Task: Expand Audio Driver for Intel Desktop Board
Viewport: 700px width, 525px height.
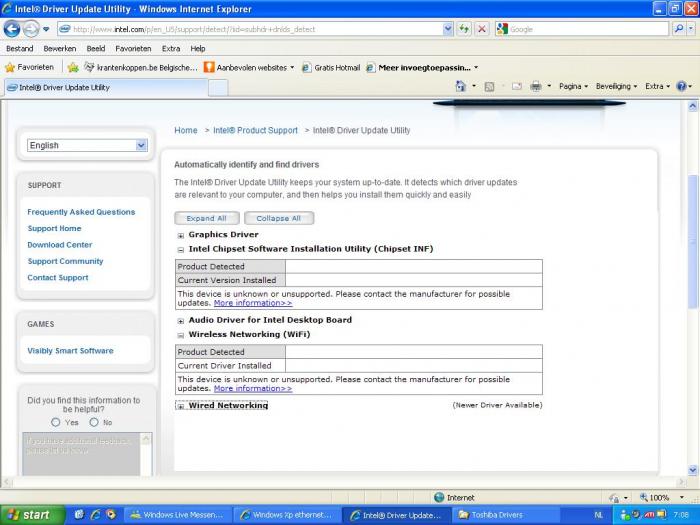Action: click(x=181, y=321)
